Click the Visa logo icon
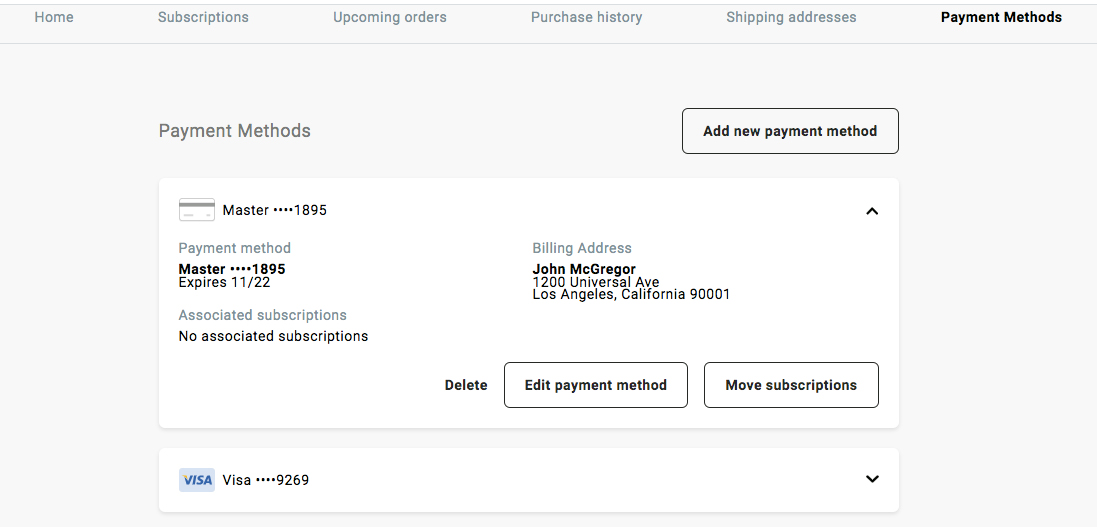1097x527 pixels. click(x=196, y=480)
